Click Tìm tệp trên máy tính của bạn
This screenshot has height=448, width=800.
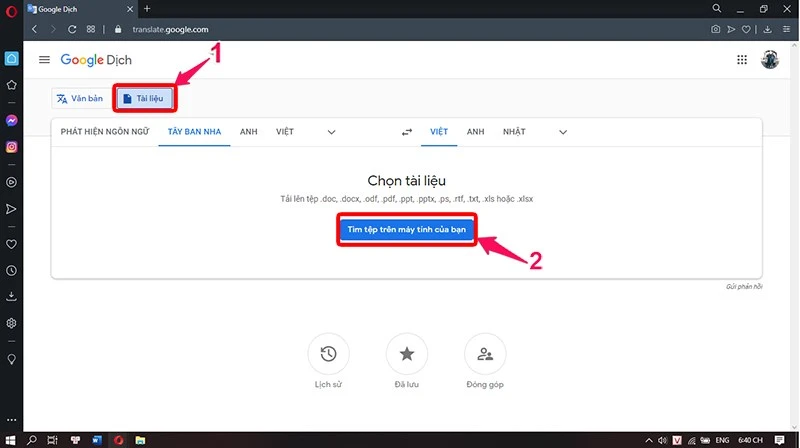coord(407,230)
